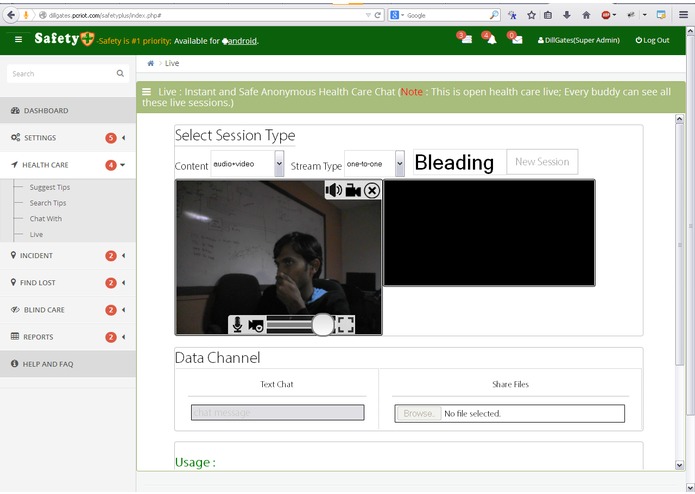Select Live under Health Care
This screenshot has width=695, height=494.
coord(36,234)
